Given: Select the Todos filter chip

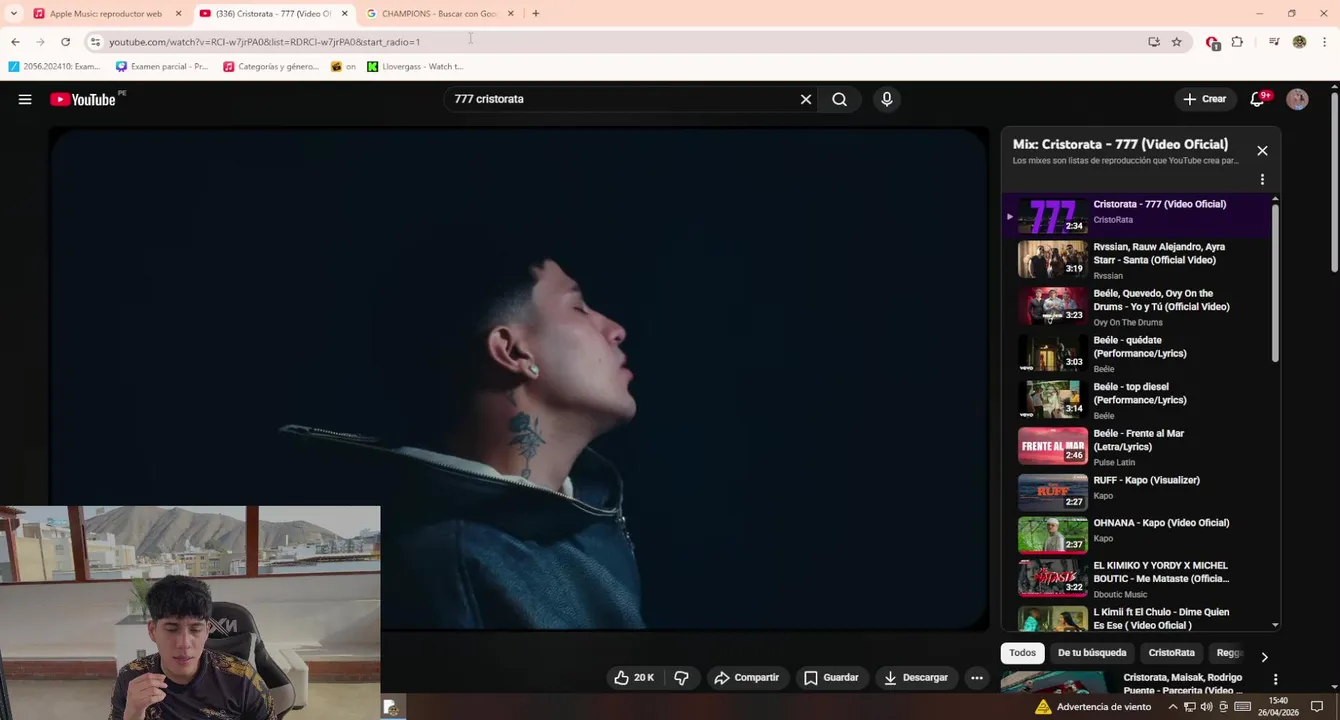Looking at the screenshot, I should pos(1022,653).
